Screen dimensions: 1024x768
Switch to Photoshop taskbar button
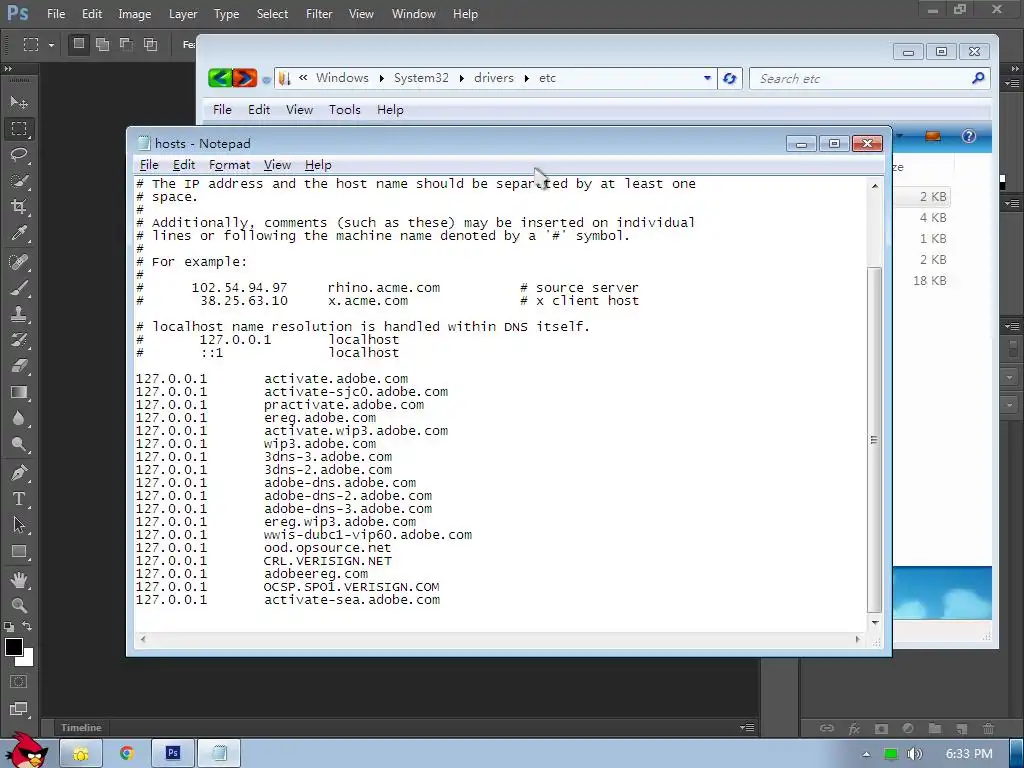click(x=173, y=754)
